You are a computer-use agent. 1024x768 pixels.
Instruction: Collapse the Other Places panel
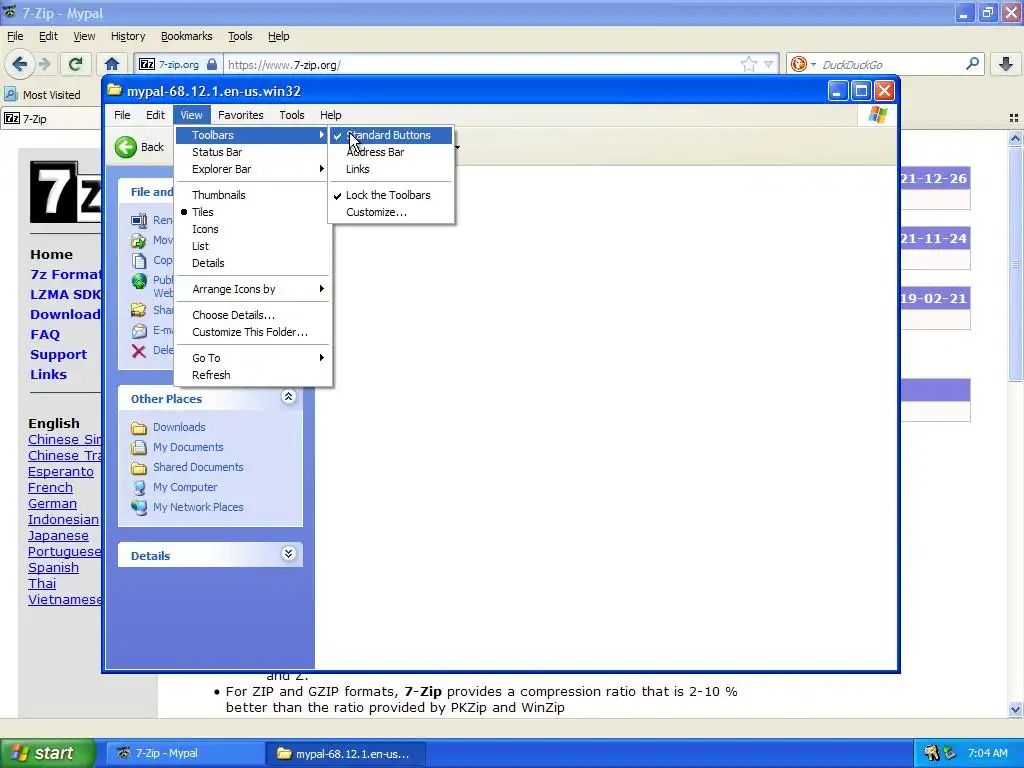288,397
